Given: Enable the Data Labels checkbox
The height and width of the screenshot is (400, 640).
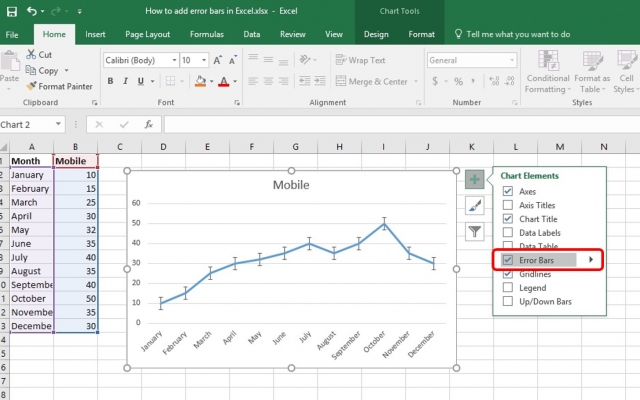Looking at the screenshot, I should click(x=507, y=232).
